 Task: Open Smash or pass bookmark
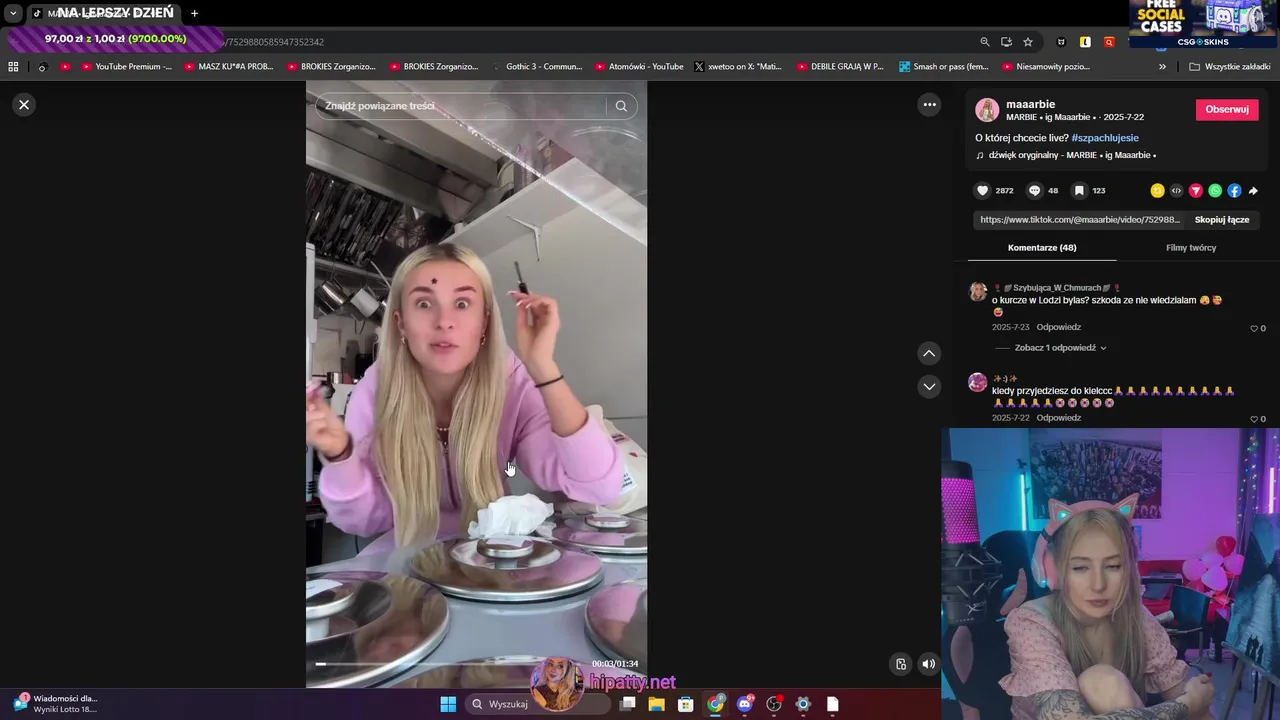[x=944, y=67]
